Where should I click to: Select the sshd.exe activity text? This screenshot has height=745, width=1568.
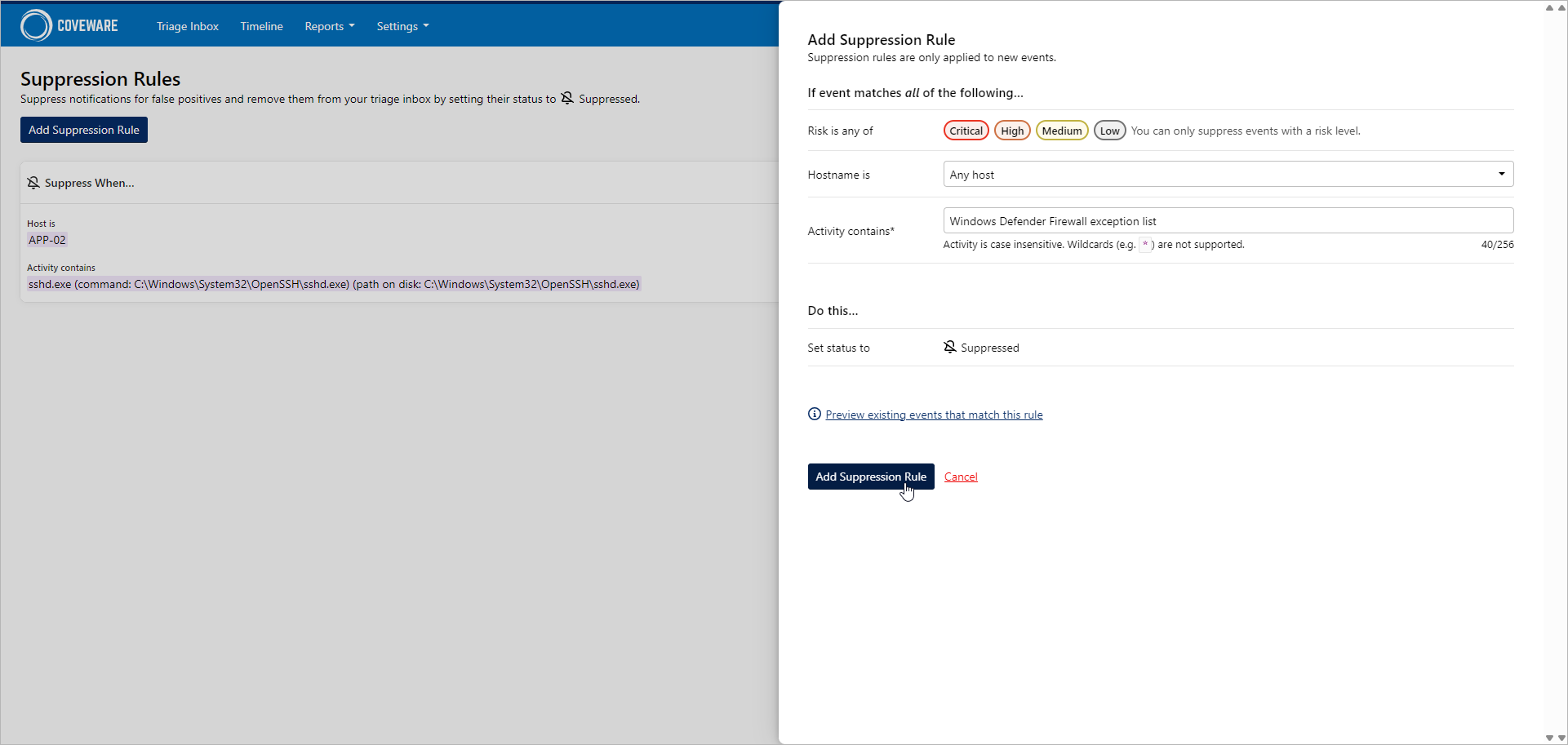tap(334, 284)
